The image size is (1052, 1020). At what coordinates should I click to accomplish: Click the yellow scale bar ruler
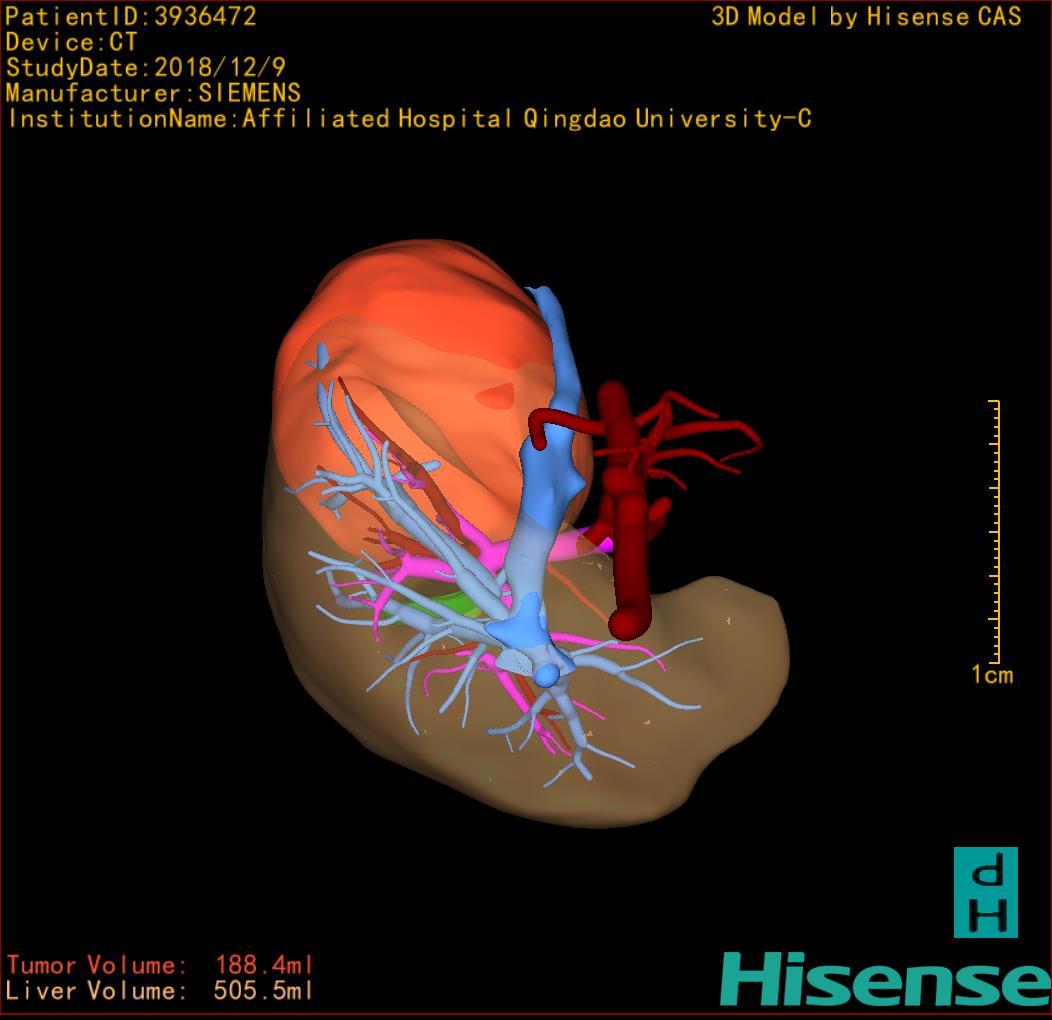994,530
